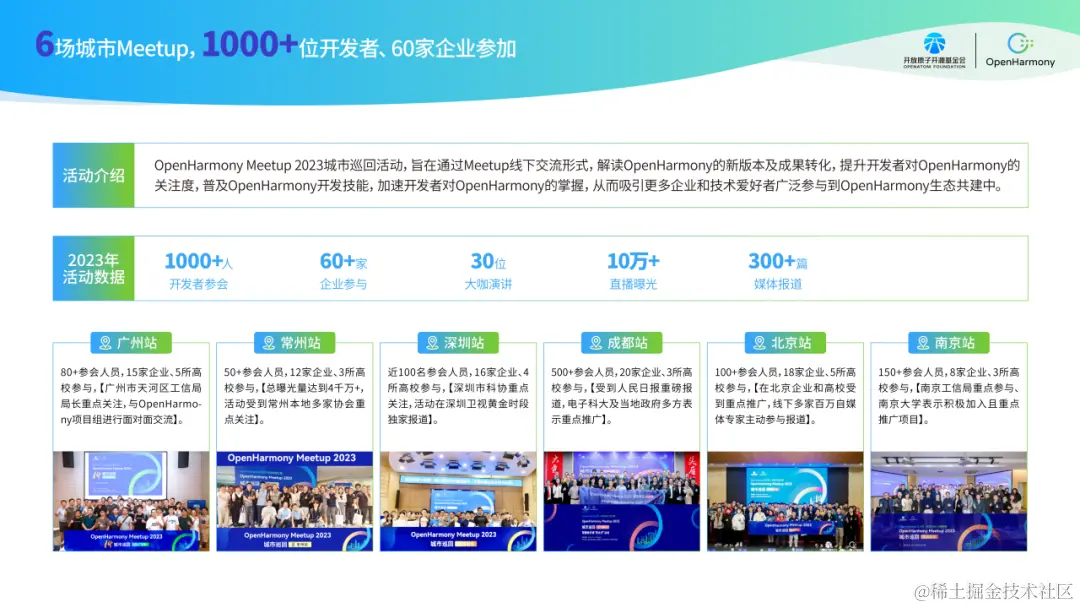Image resolution: width=1080 pixels, height=608 pixels.
Task: Click the 10万+ statistic
Action: click(633, 262)
